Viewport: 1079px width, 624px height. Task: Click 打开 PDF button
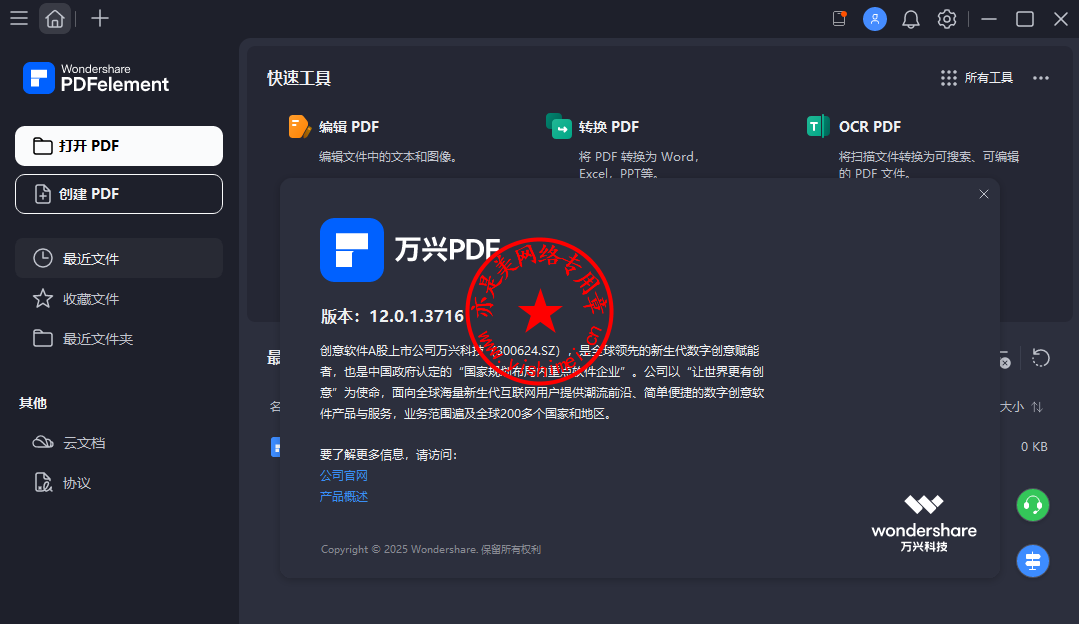[x=119, y=146]
